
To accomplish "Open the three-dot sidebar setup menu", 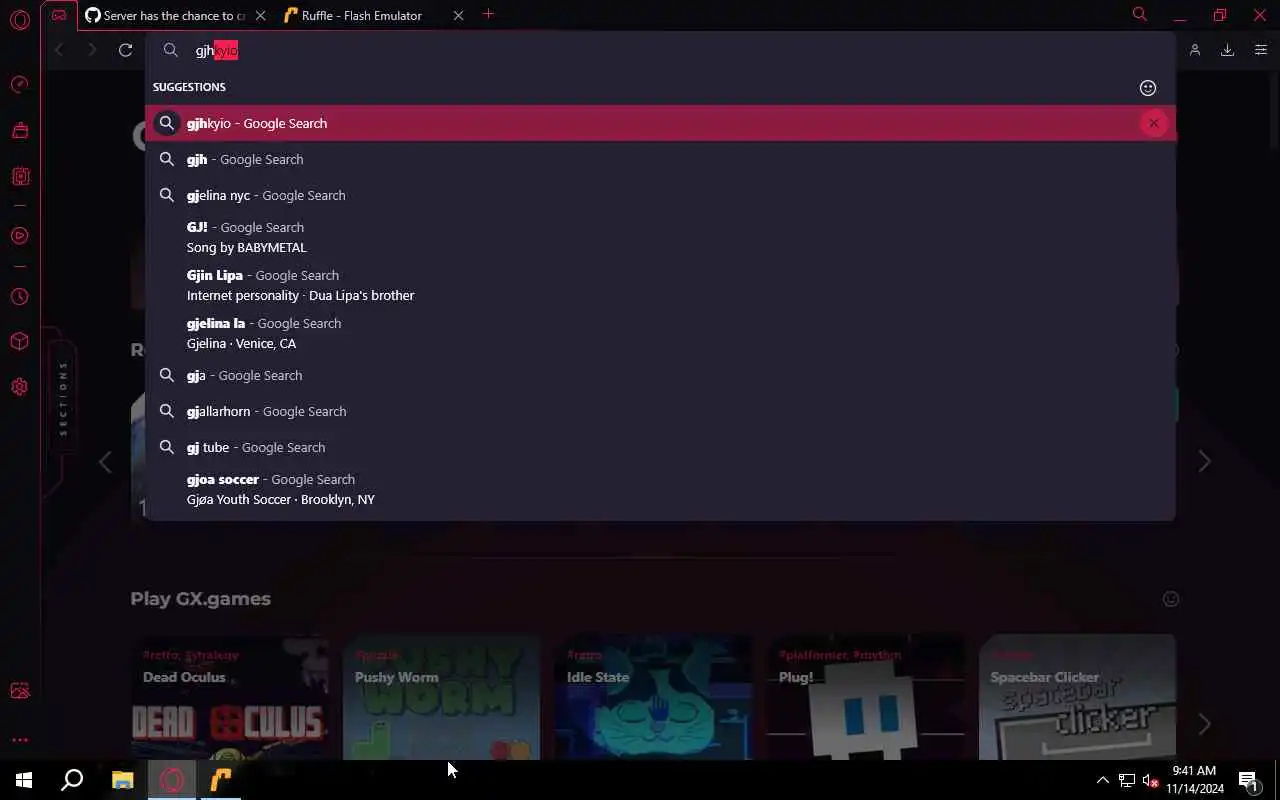I will pyautogui.click(x=19, y=740).
